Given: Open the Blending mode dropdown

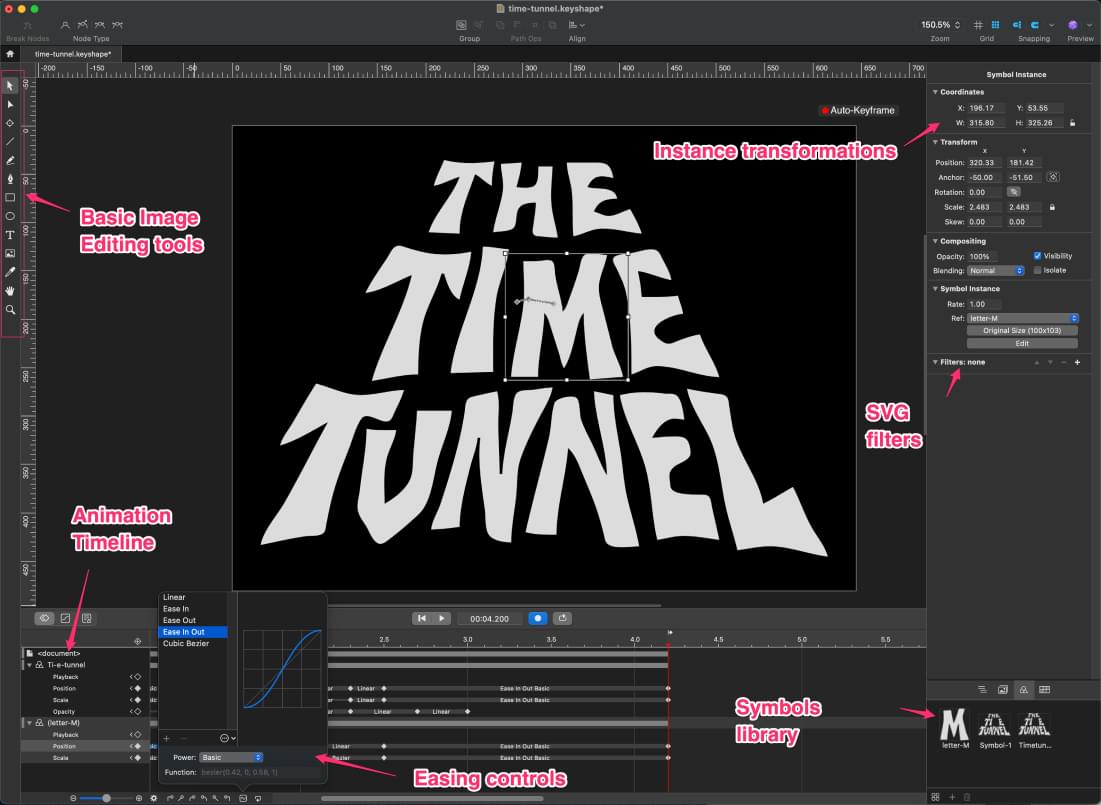Looking at the screenshot, I should tap(996, 270).
